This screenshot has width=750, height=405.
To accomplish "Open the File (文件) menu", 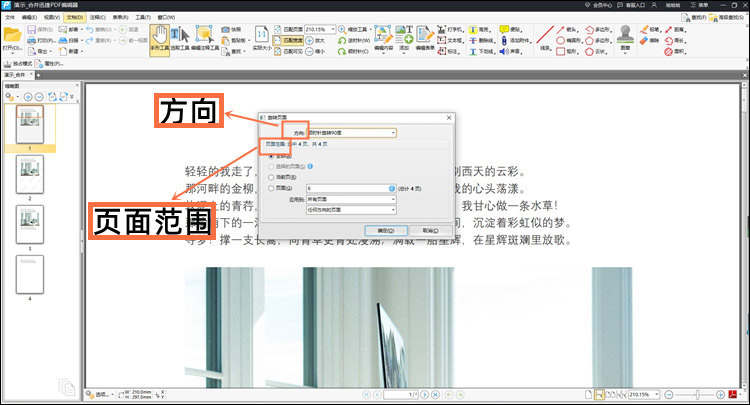I will click(x=10, y=17).
